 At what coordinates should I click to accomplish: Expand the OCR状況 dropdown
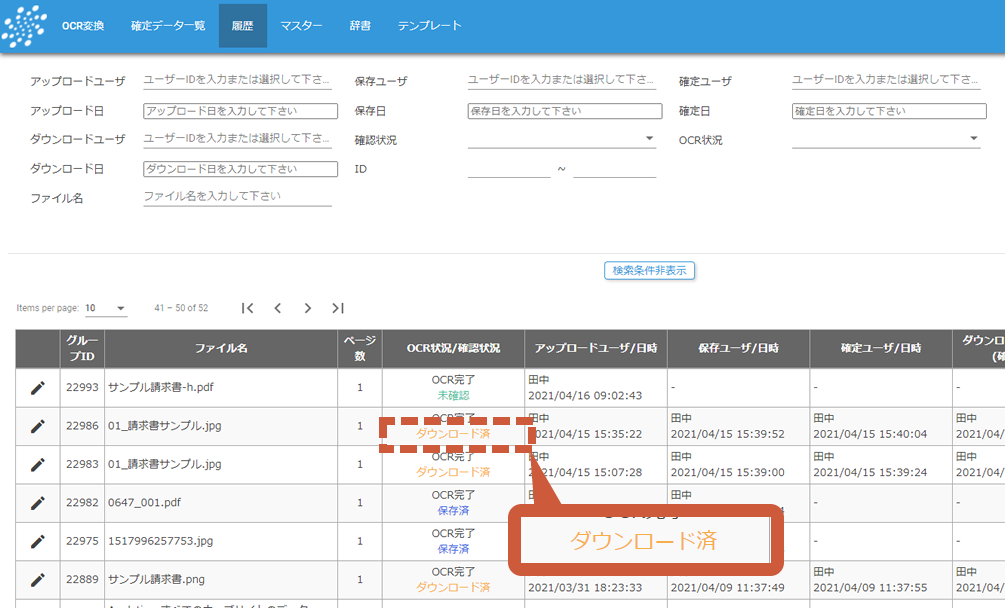pyautogui.click(x=885, y=139)
